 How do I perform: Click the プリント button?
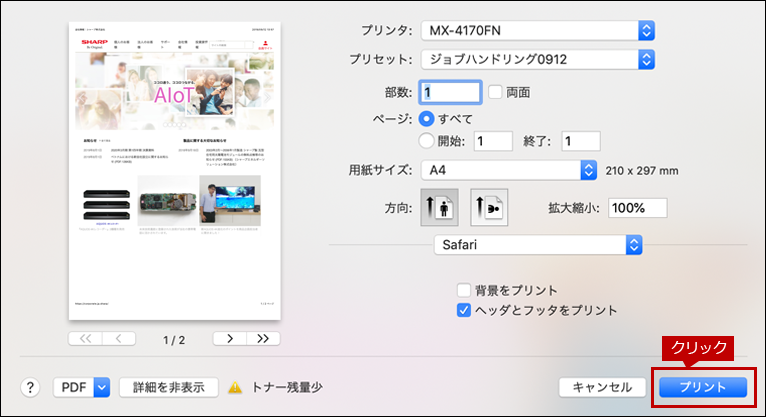[x=703, y=387]
